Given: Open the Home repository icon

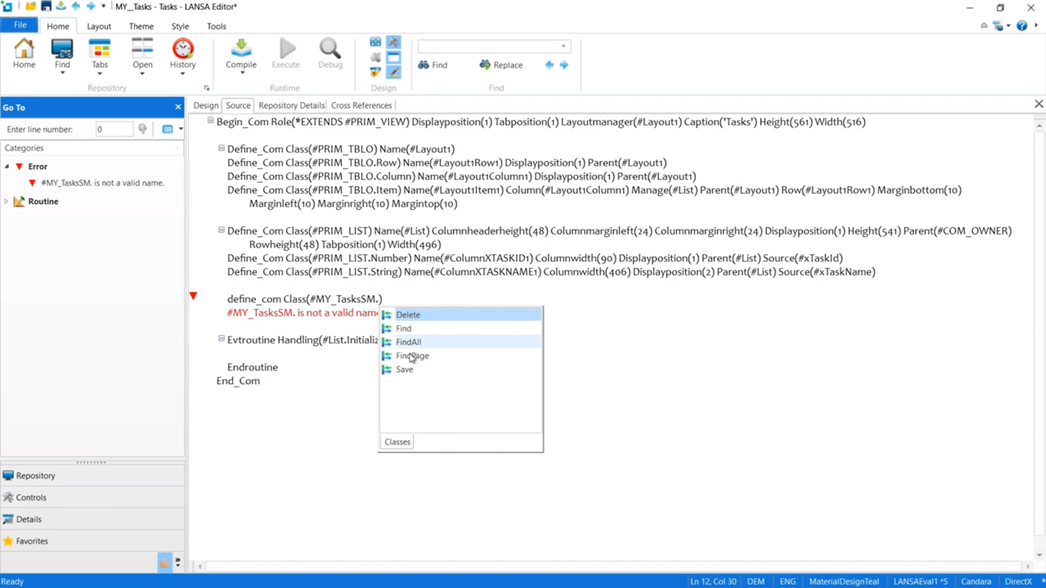Looking at the screenshot, I should tap(24, 53).
